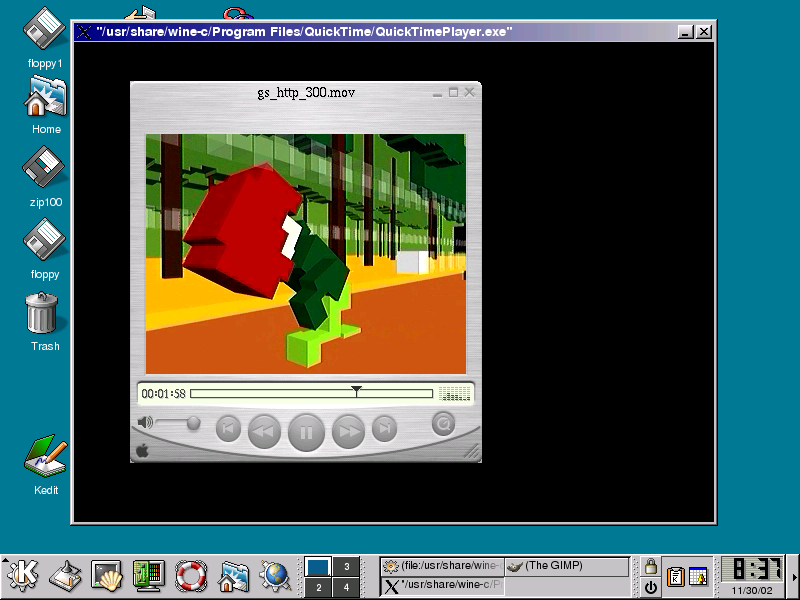Open the Trash on the desktop

click(x=45, y=321)
